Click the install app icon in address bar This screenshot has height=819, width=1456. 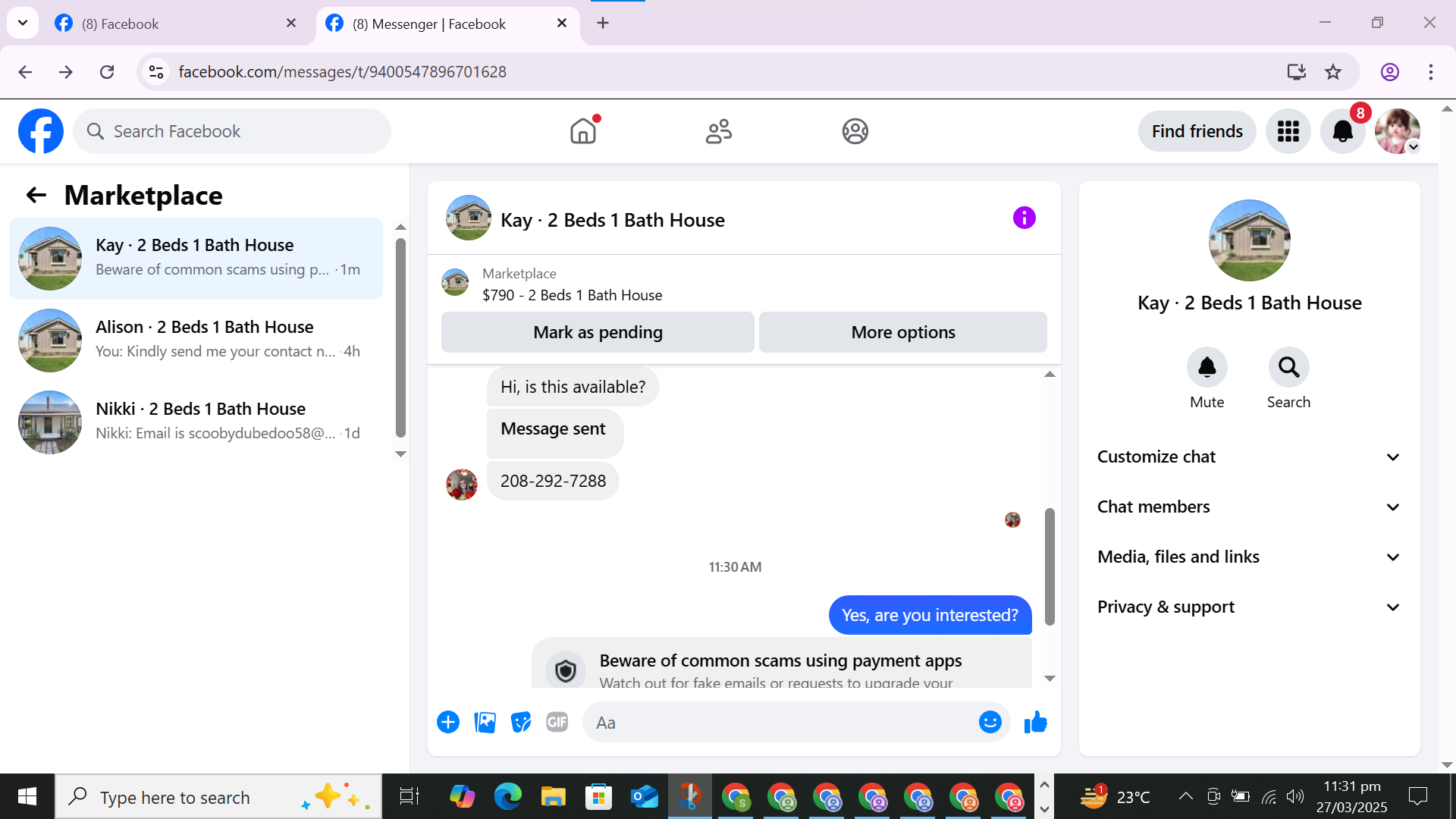coord(1296,72)
